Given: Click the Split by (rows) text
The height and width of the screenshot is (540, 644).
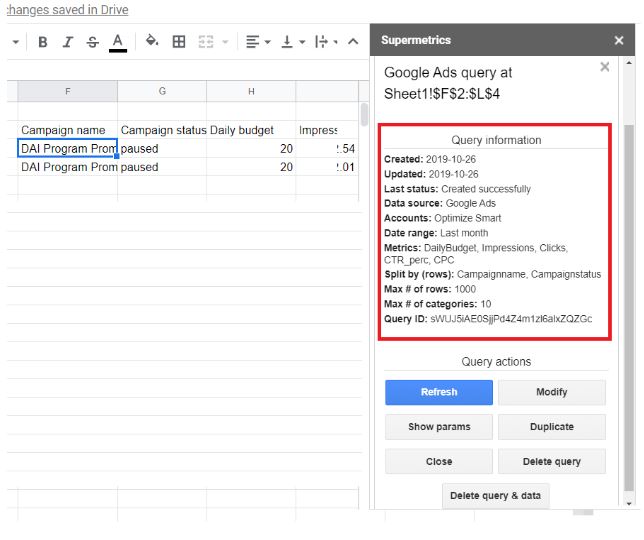Looking at the screenshot, I should click(492, 274).
